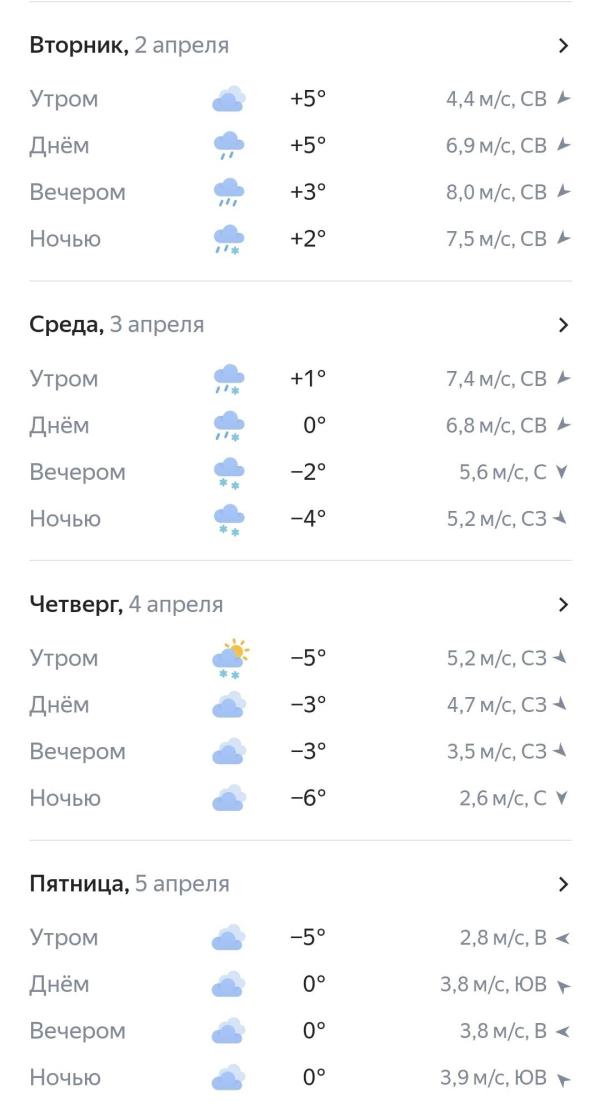Click Wednesday evening north wind arrow
600x1112 pixels.
(562, 472)
